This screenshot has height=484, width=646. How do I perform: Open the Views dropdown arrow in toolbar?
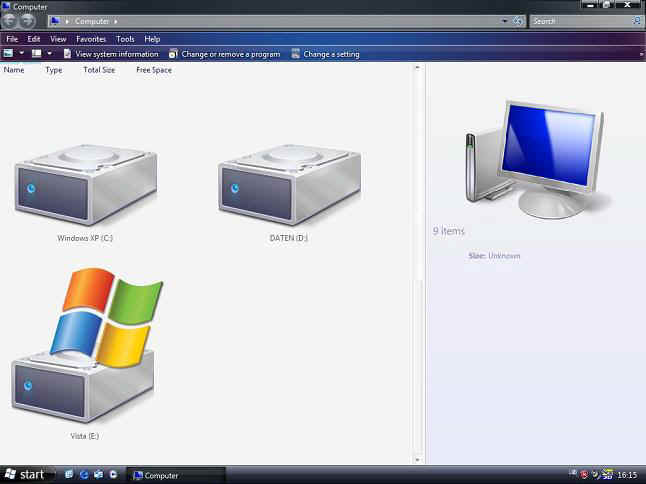point(48,54)
